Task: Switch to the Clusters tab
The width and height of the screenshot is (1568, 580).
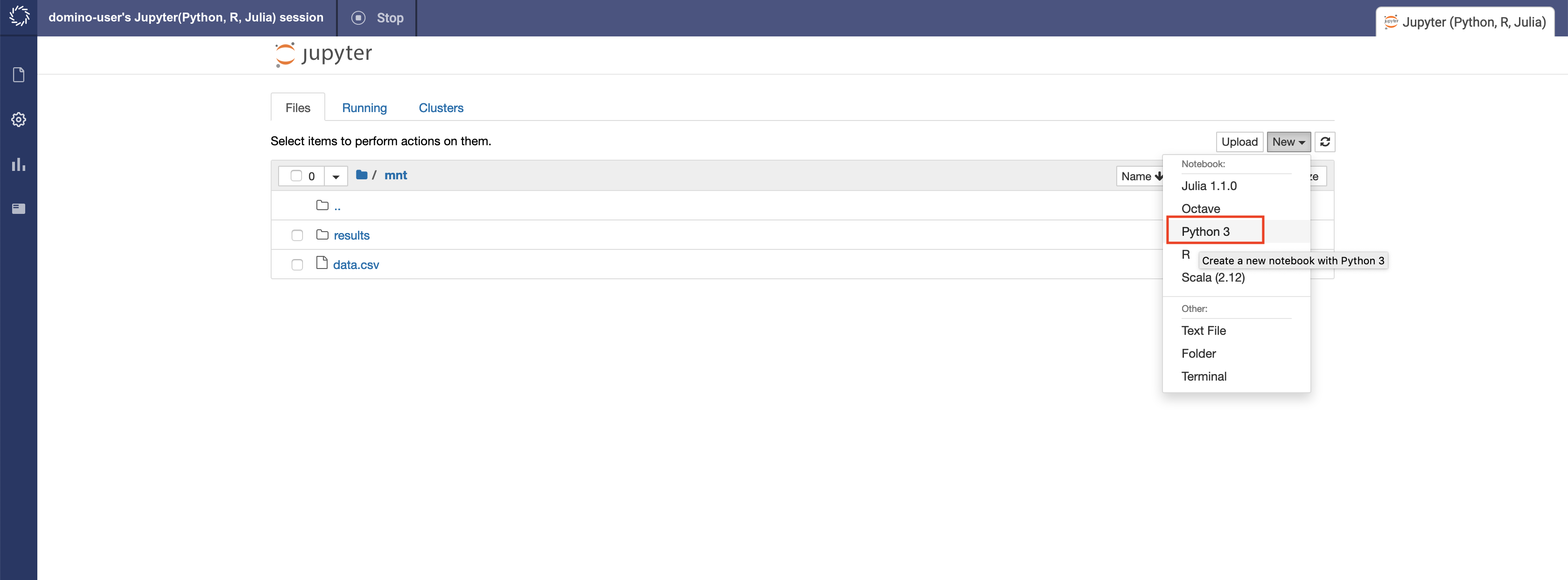Action: coord(441,107)
